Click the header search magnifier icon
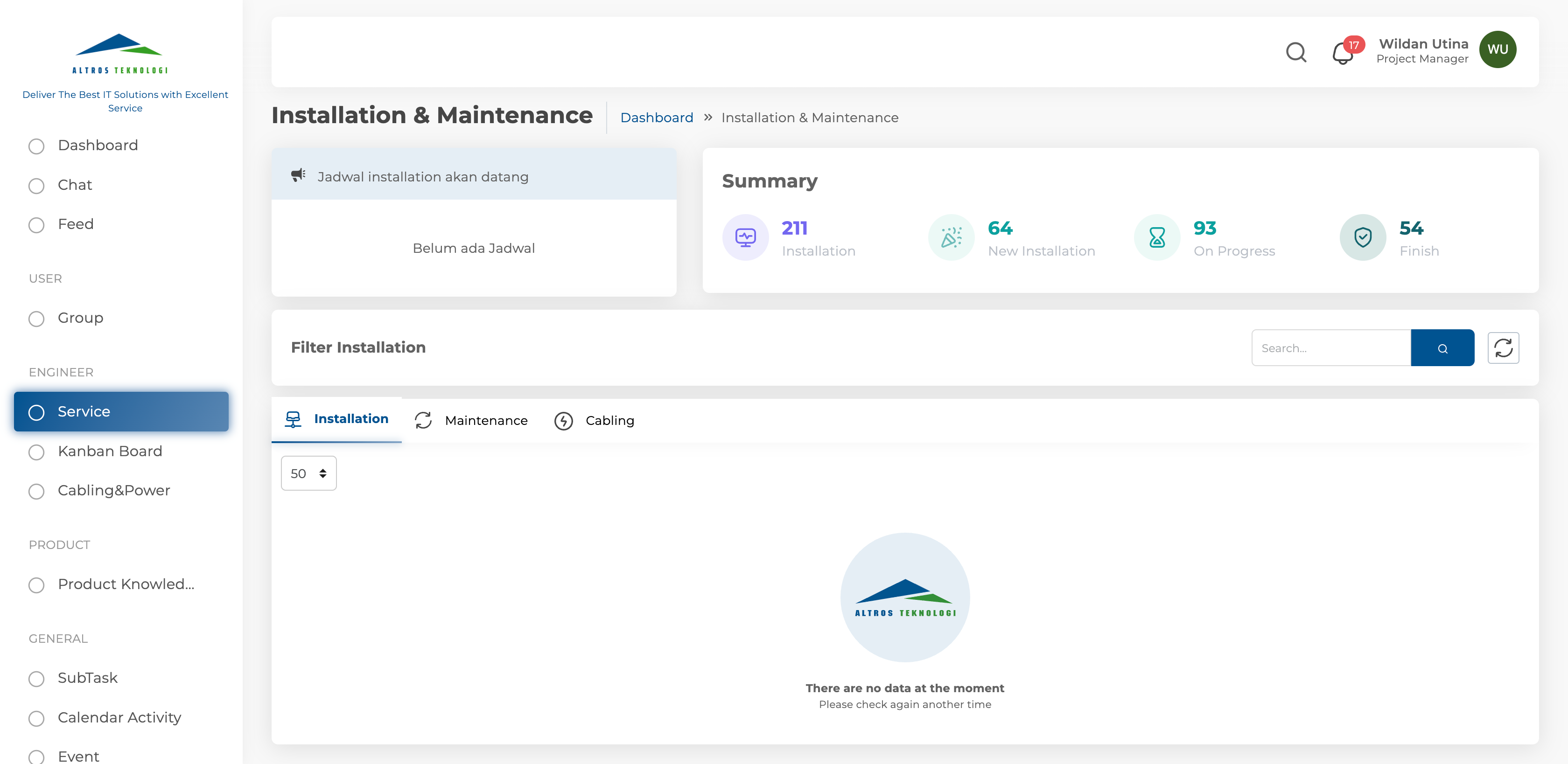1568x764 pixels. click(1296, 52)
